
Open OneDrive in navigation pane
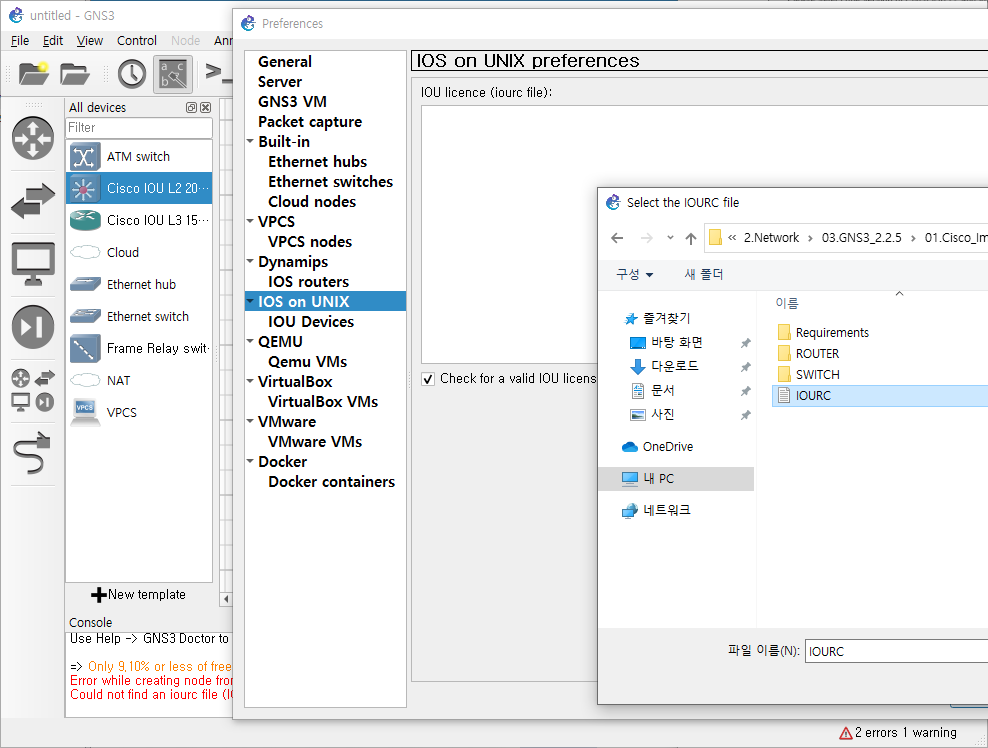click(667, 446)
